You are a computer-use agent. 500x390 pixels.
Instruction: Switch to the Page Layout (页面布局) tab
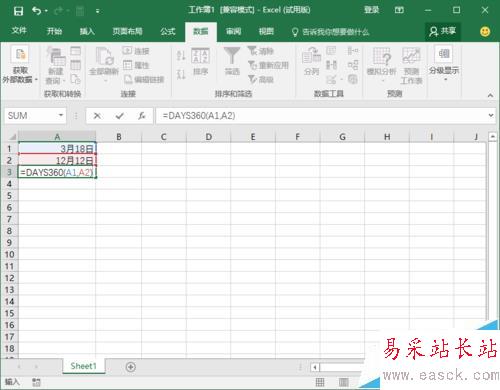coord(127,31)
